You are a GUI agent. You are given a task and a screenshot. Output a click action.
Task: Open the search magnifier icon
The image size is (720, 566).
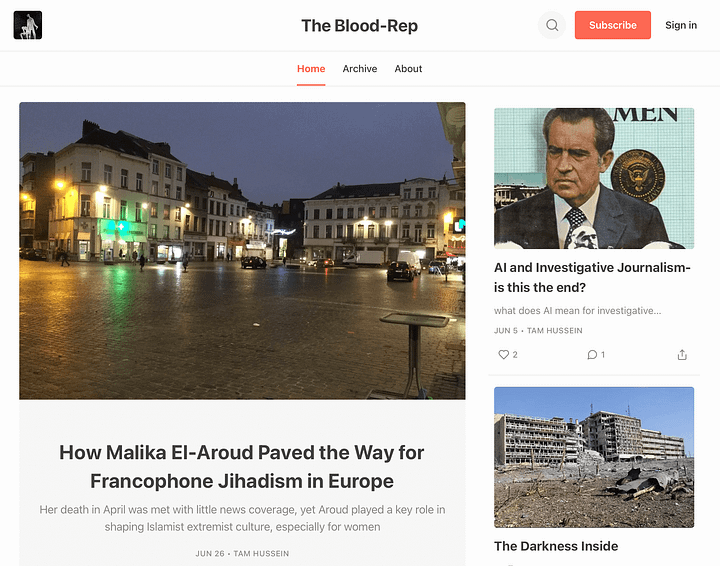coord(552,25)
